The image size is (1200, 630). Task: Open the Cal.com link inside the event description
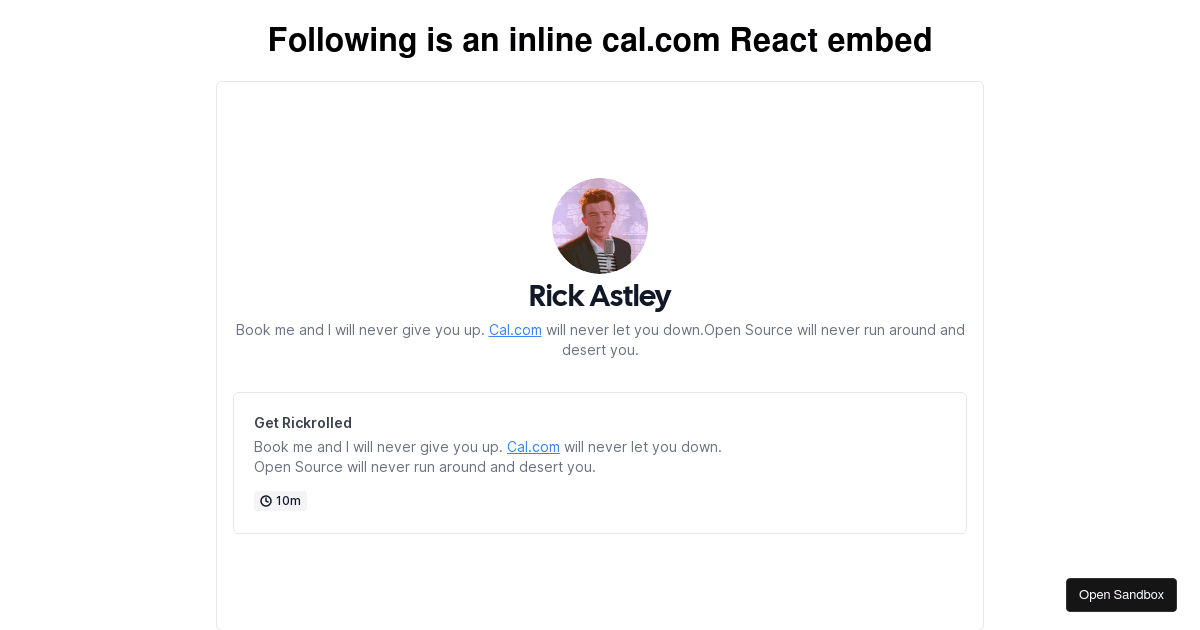[x=532, y=446]
